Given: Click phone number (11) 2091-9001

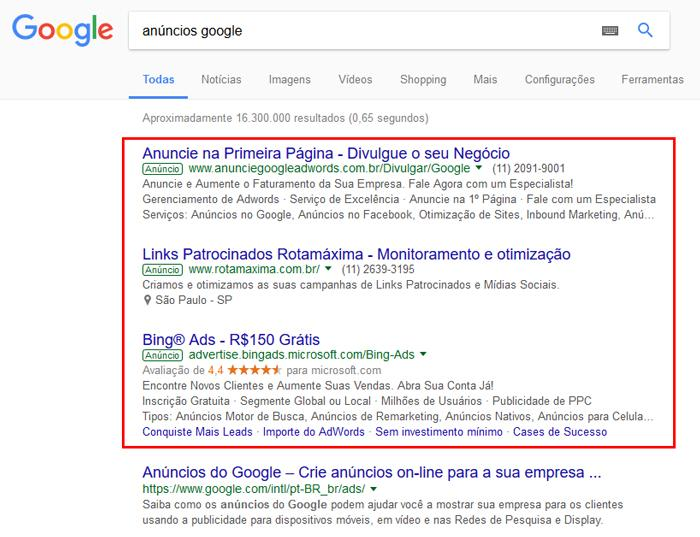Looking at the screenshot, I should click(529, 168).
